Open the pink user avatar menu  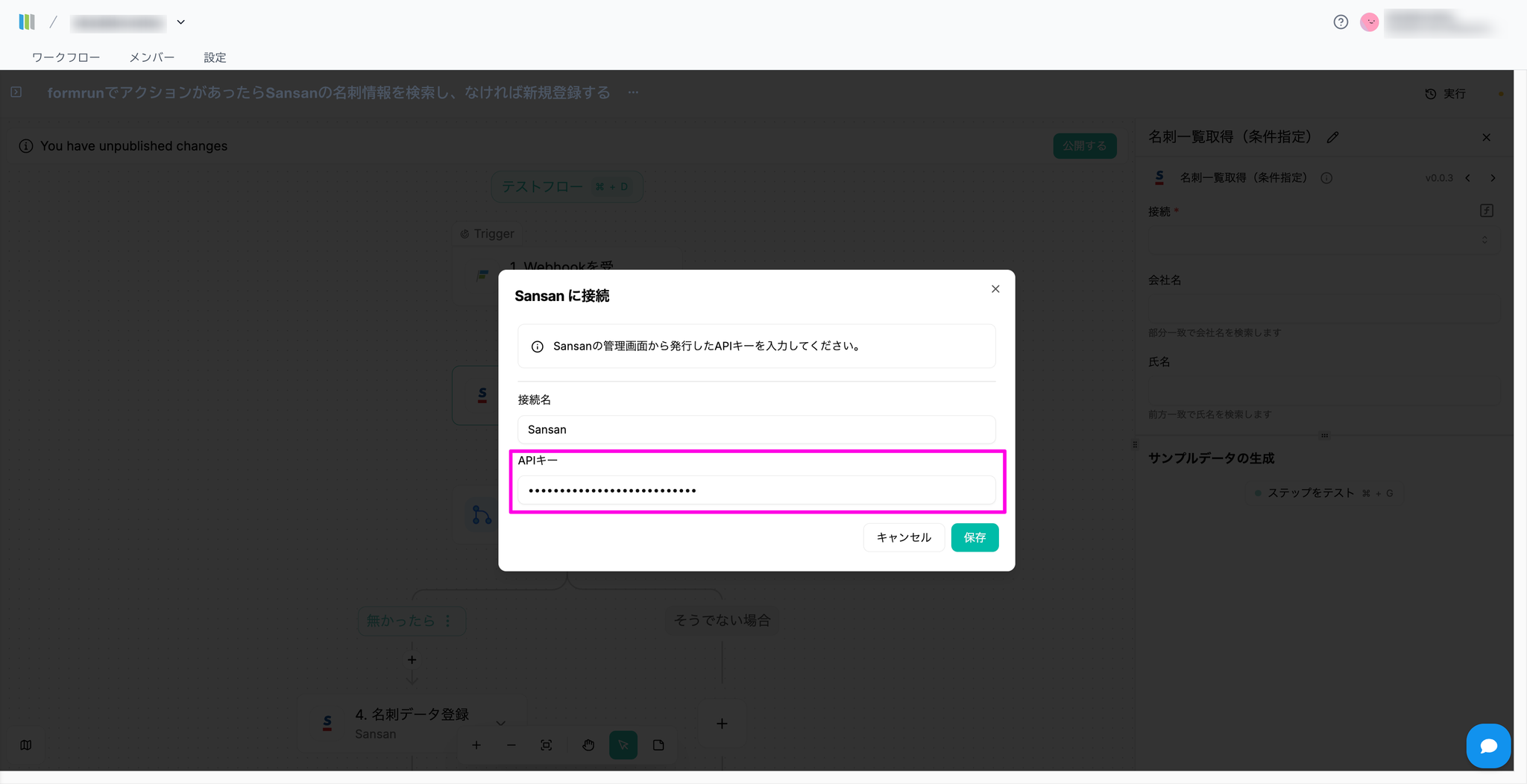click(1370, 22)
